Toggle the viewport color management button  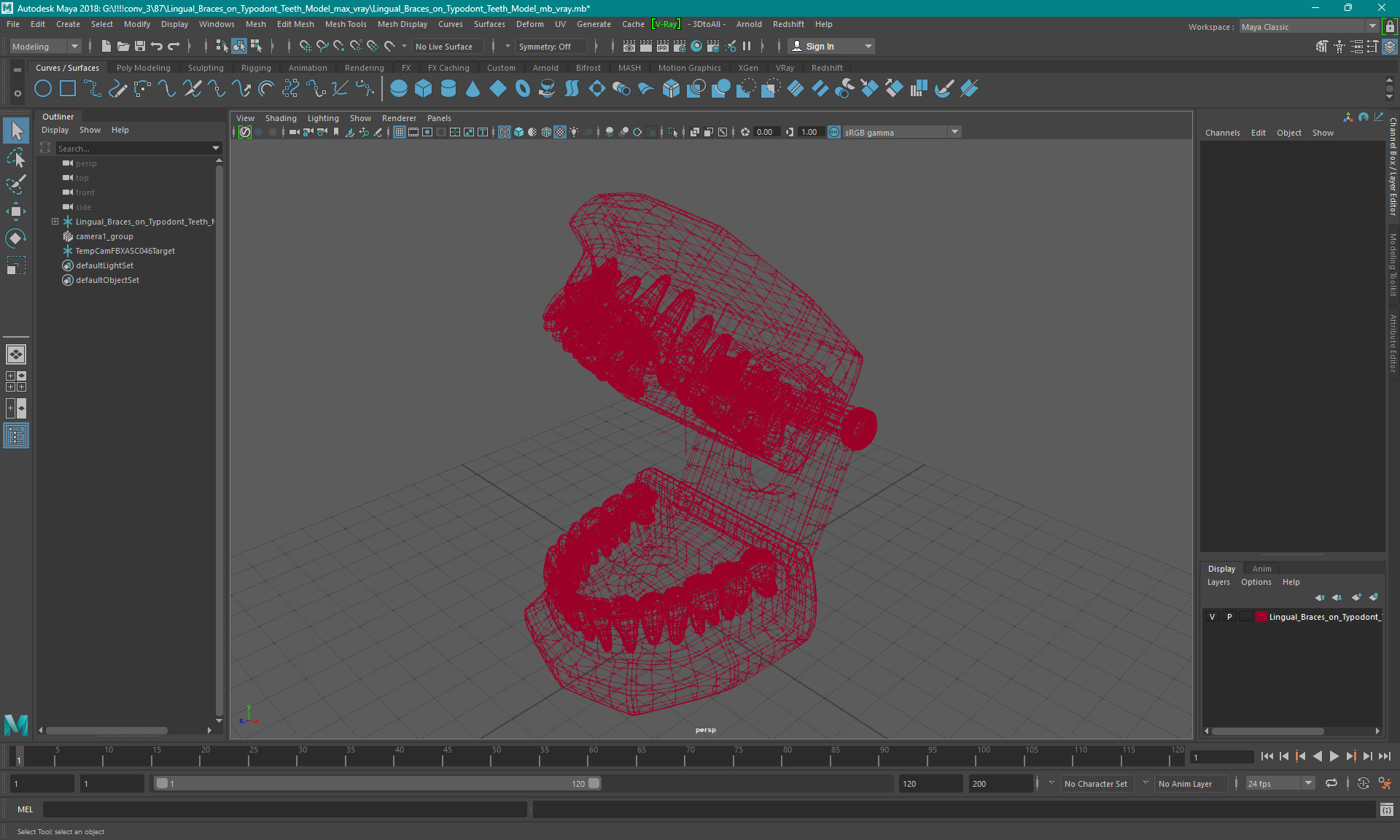(834, 132)
